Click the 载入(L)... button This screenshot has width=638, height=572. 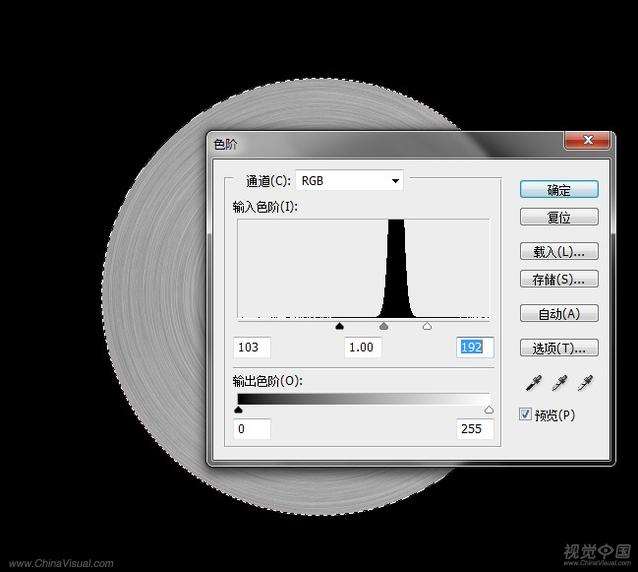pyautogui.click(x=559, y=251)
